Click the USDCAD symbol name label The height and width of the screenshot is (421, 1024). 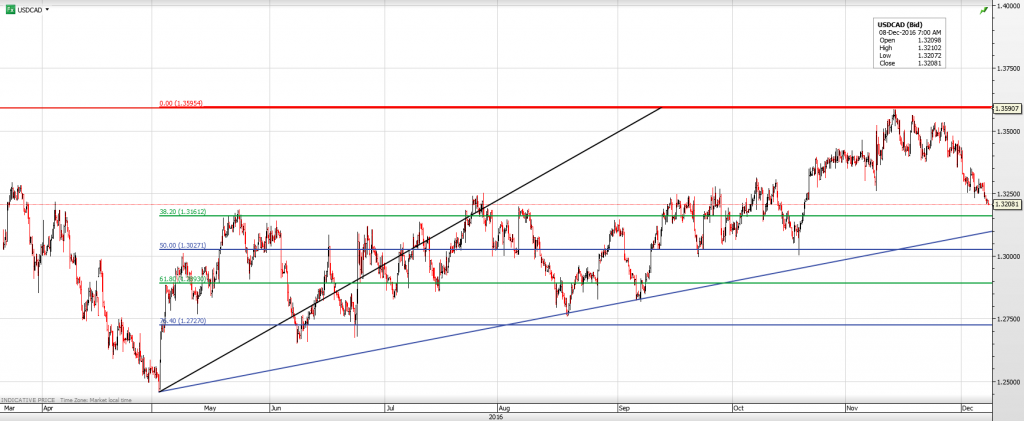30,8
